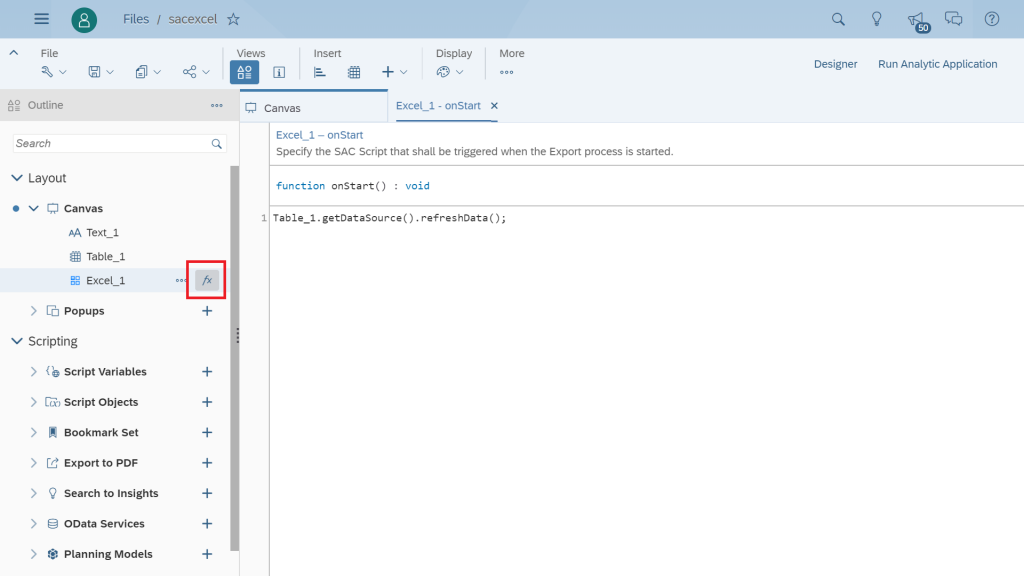Open Excel_1 script editor fx button
The width and height of the screenshot is (1024, 576).
coord(207,281)
